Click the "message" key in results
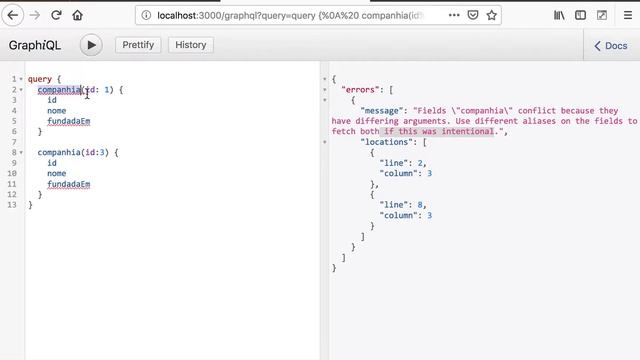 pos(382,111)
